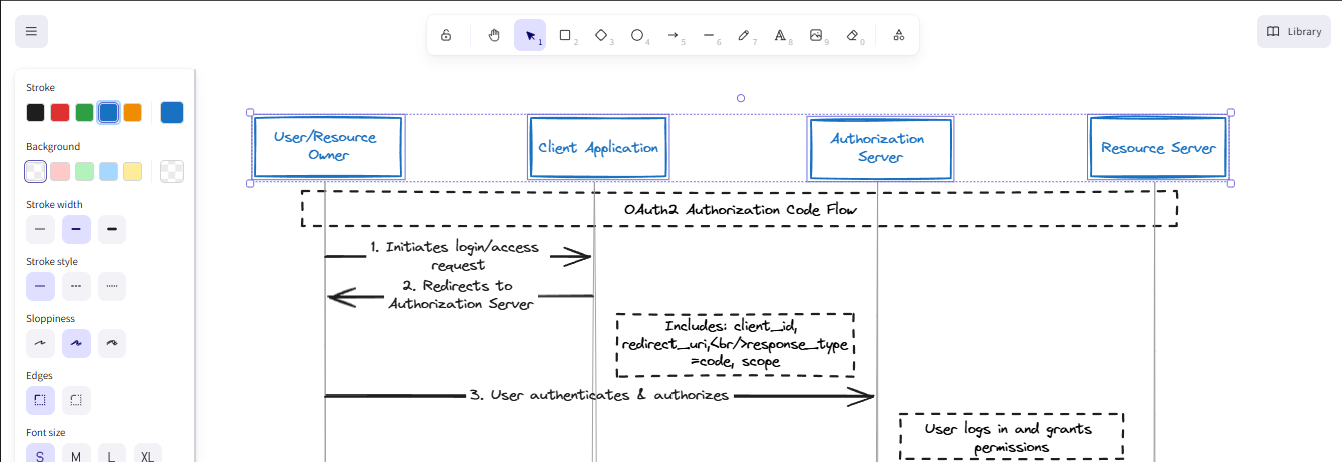The height and width of the screenshot is (462, 1342).
Task: Open the hamburger main menu
Action: click(31, 31)
